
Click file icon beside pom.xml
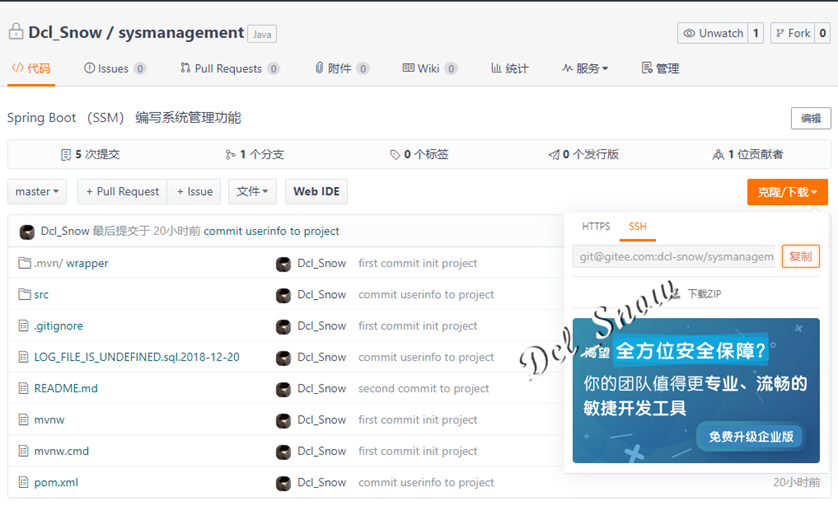(x=23, y=482)
